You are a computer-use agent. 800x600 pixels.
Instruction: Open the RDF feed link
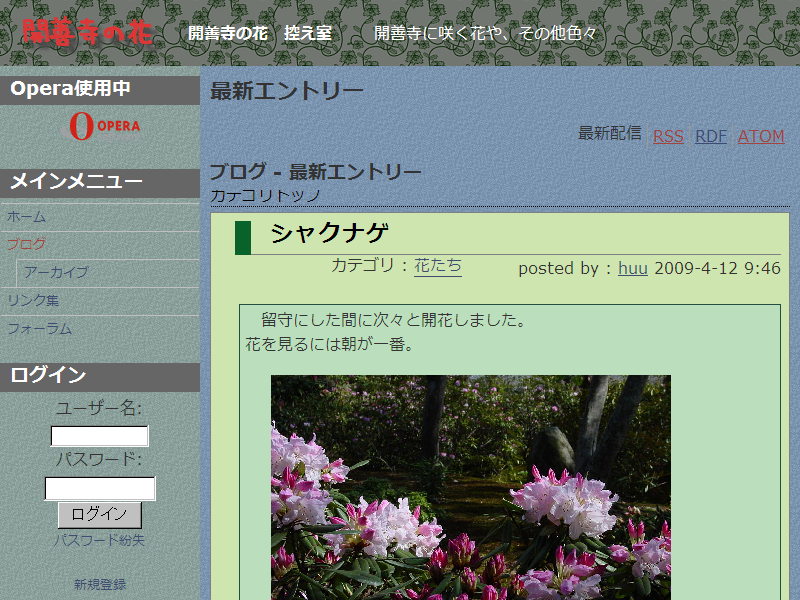click(x=711, y=136)
